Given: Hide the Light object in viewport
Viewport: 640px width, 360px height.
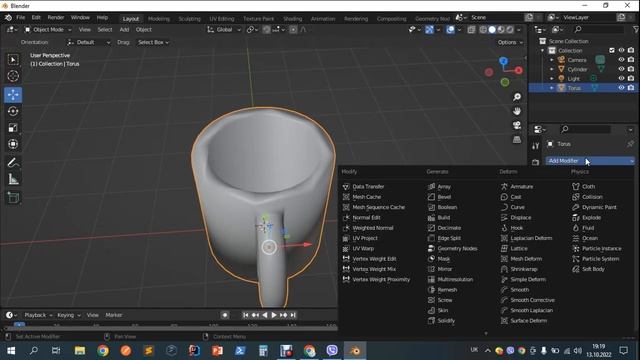Looking at the screenshot, I should (621, 78).
